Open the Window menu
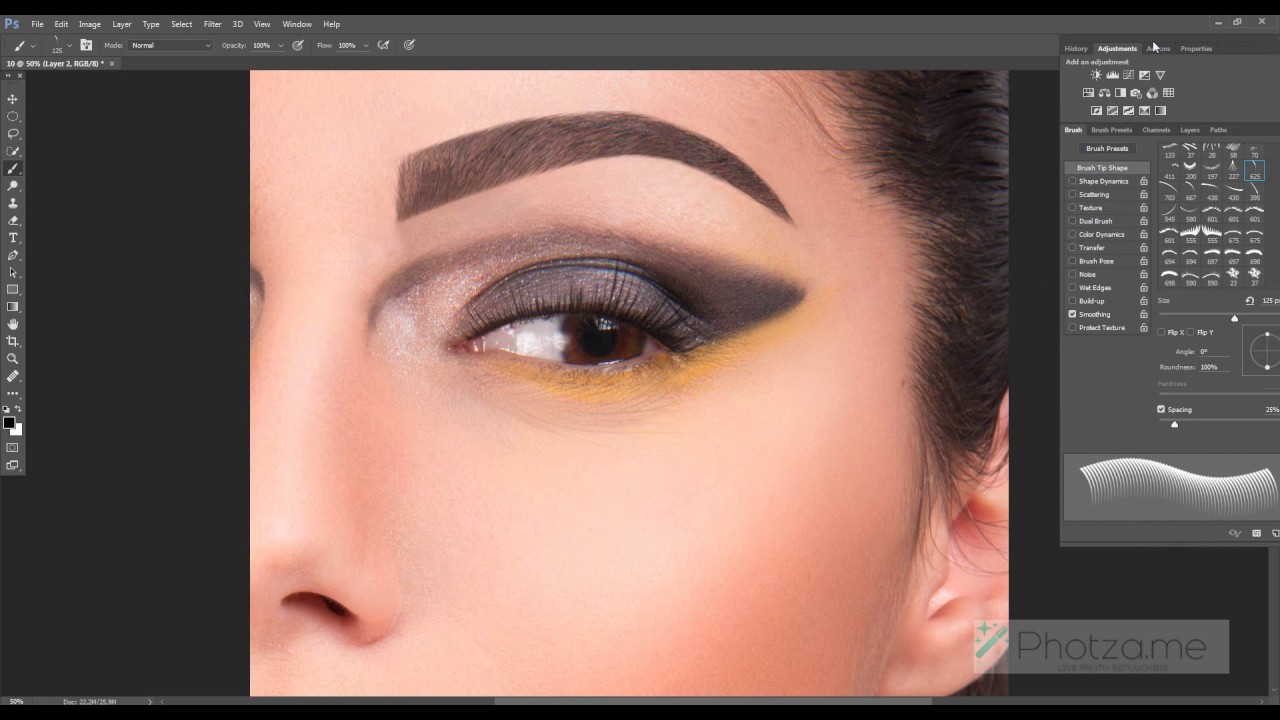 tap(297, 24)
